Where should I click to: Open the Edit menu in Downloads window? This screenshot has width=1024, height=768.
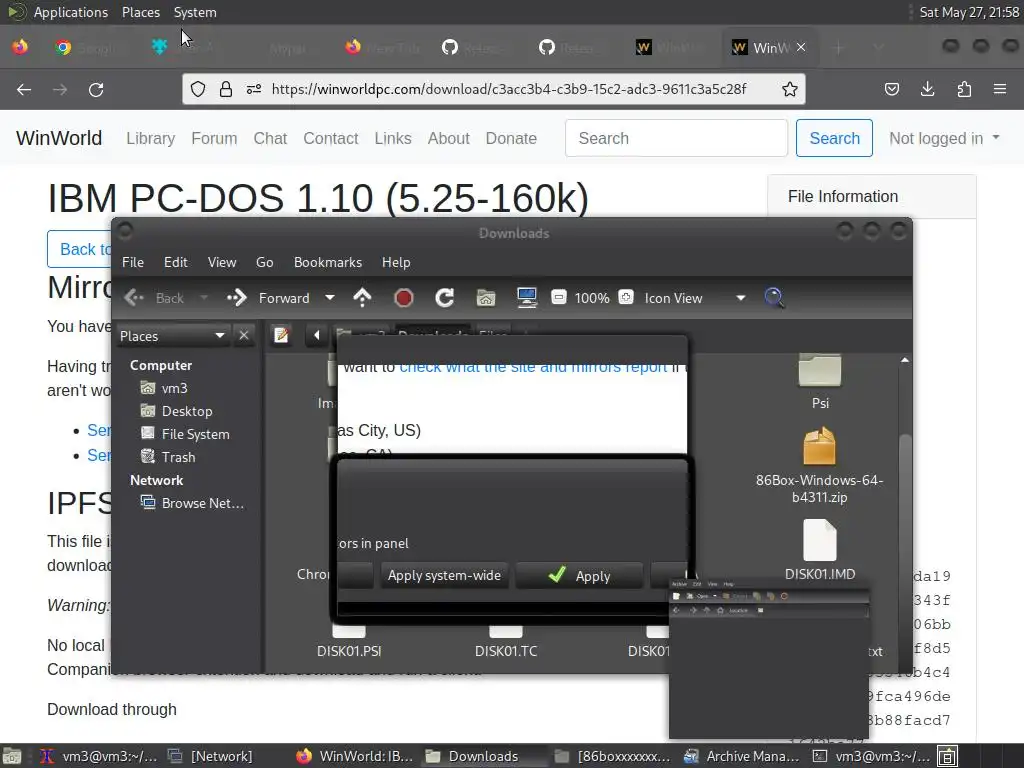(x=176, y=262)
